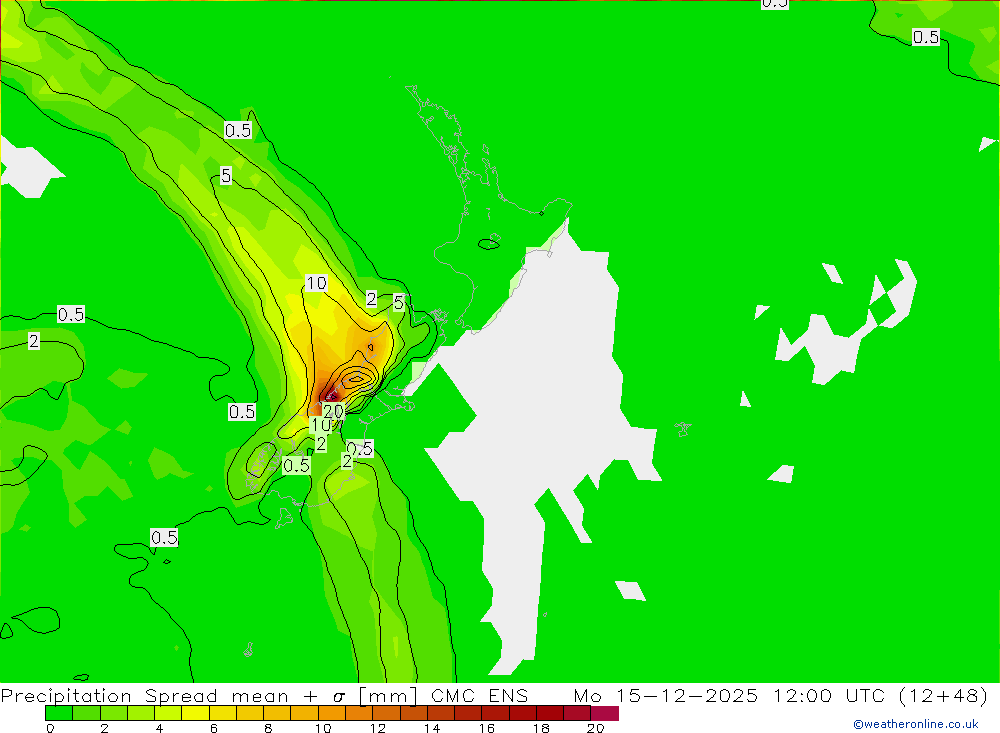1000x733 pixels.
Task: Click the legend tick label '12'
Action: [378, 728]
